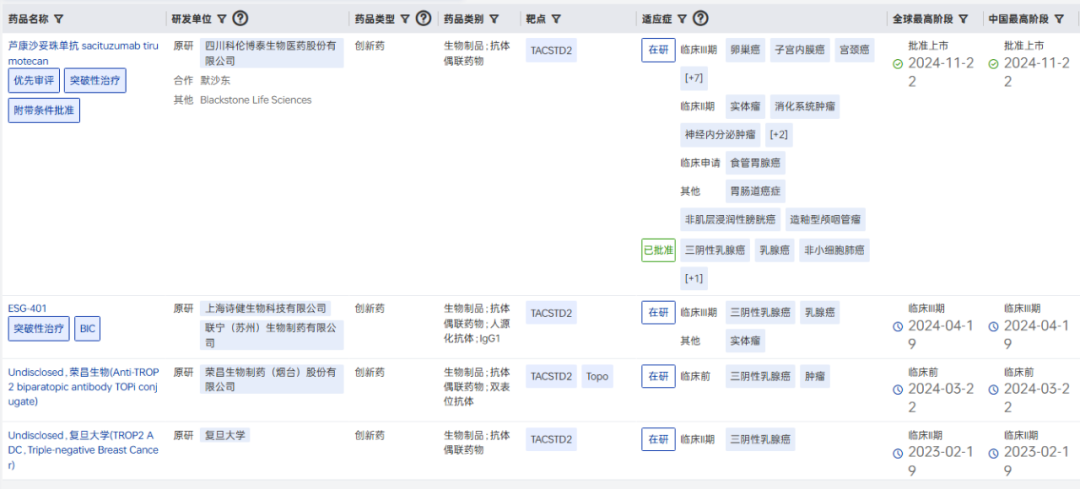
Task: Expand the [+2] more indications
Action: pyautogui.click(x=779, y=135)
